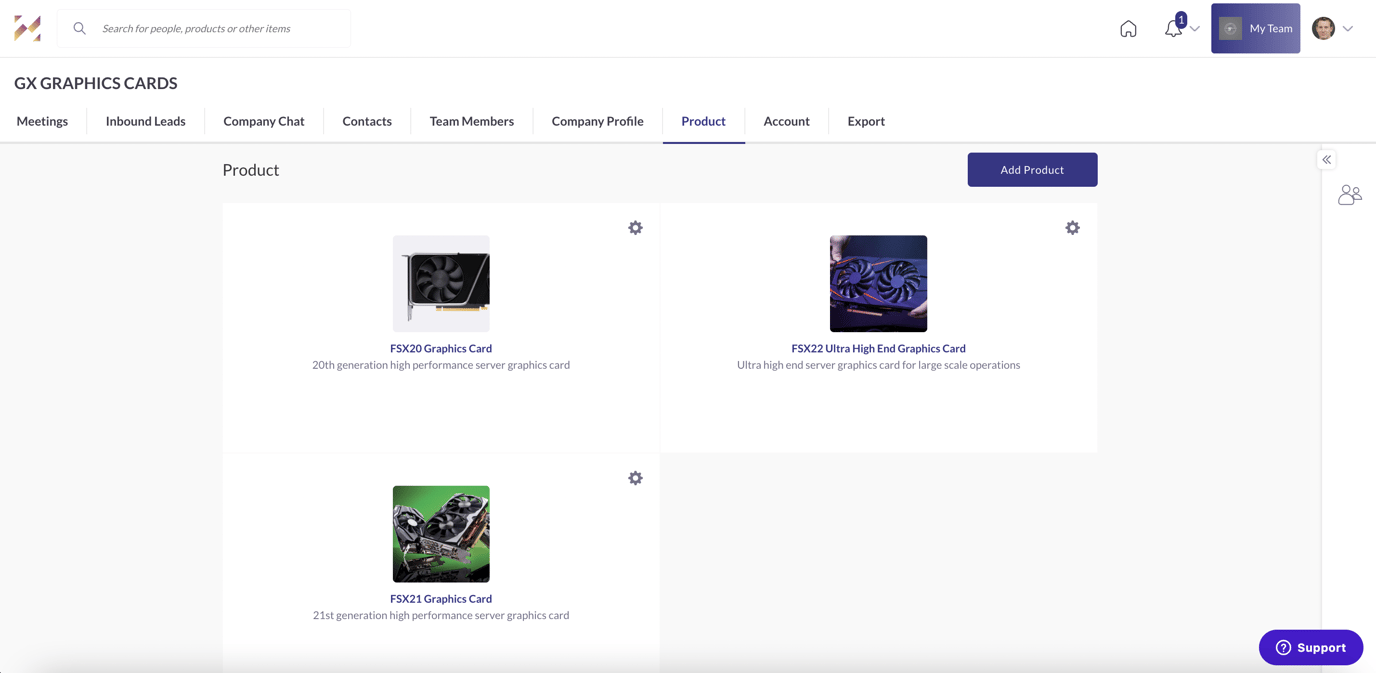Collapse the right sidebar with double chevron

click(x=1327, y=160)
